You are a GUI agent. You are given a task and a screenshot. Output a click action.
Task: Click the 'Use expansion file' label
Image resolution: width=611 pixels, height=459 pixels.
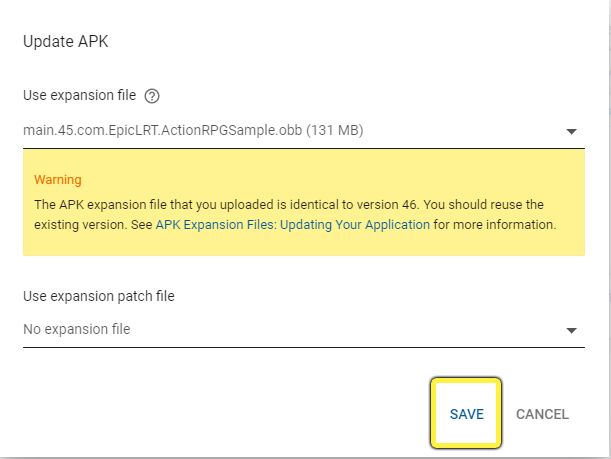tap(79, 97)
